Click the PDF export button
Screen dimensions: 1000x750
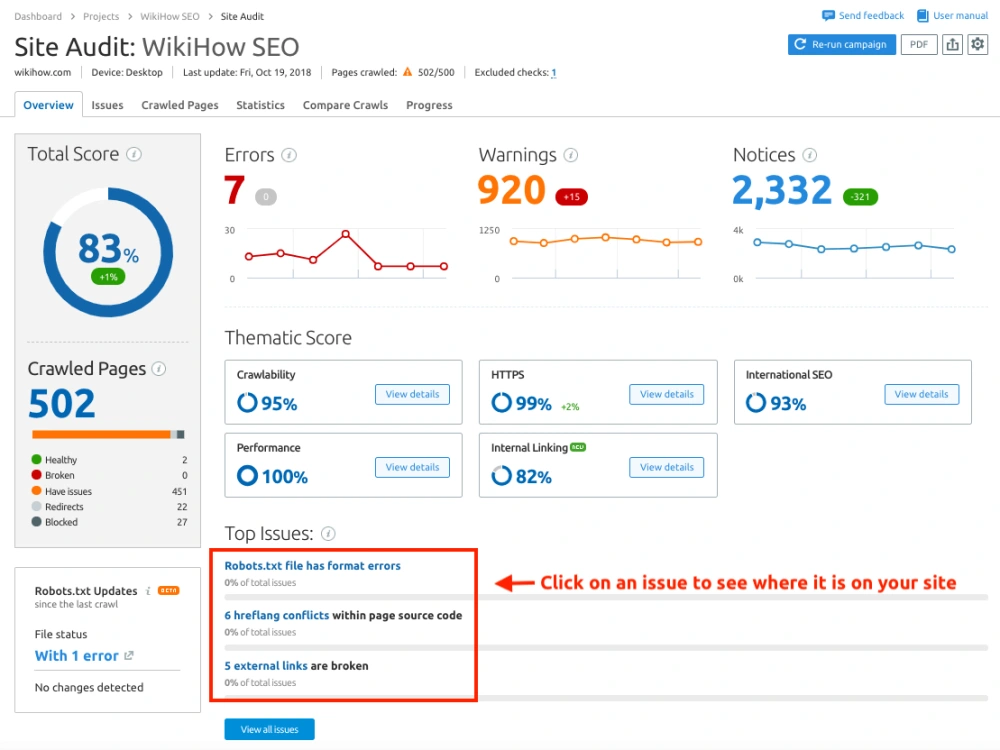[x=919, y=45]
